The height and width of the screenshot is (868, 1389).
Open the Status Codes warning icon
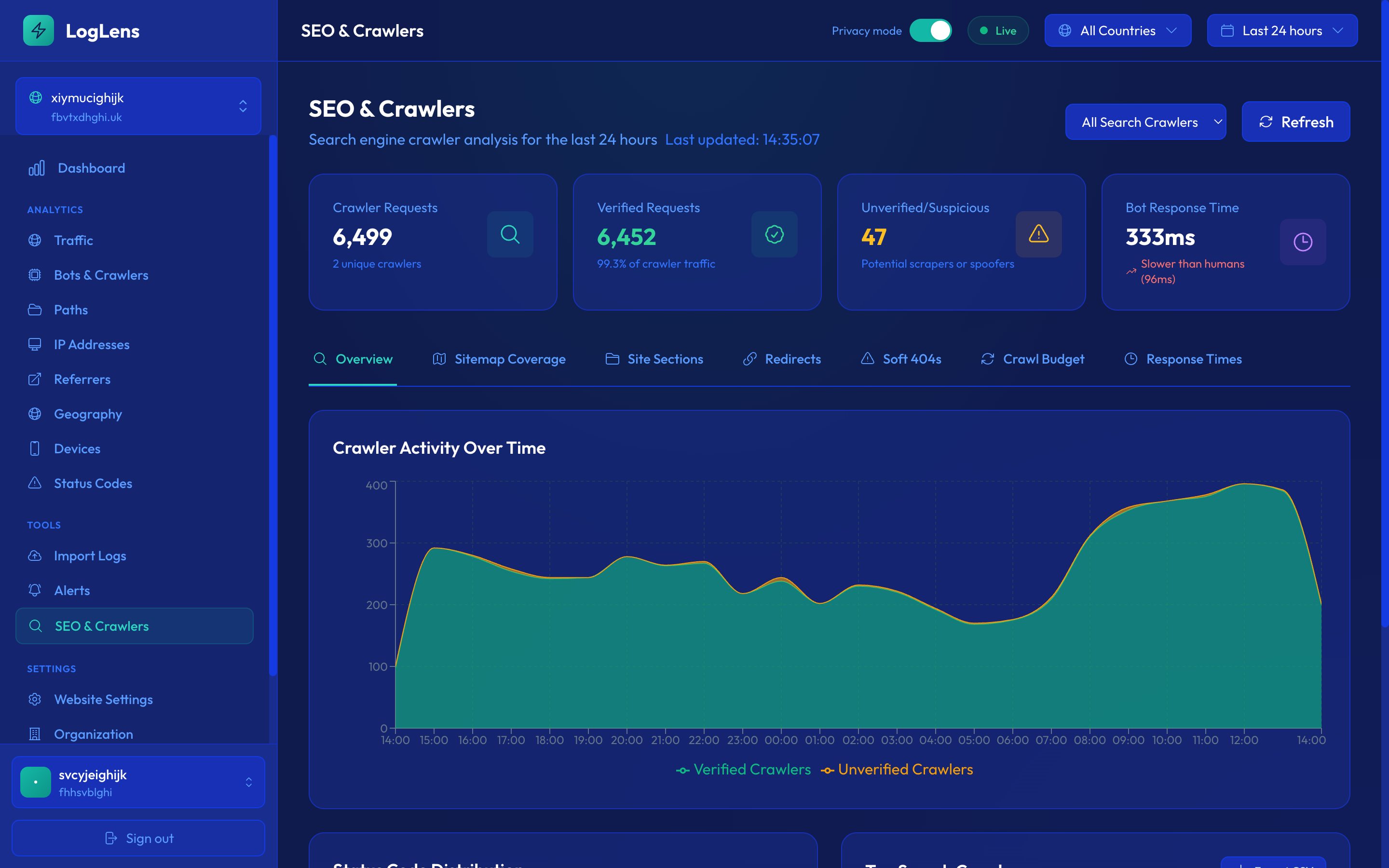click(35, 483)
